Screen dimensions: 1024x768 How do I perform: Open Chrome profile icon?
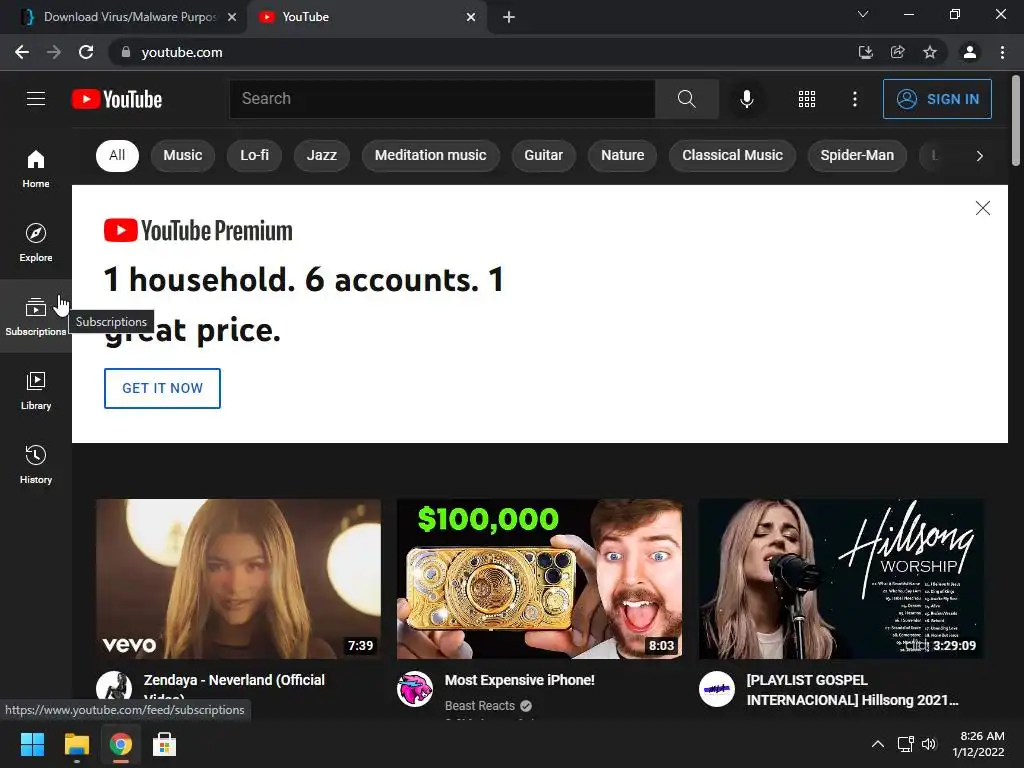tap(970, 52)
